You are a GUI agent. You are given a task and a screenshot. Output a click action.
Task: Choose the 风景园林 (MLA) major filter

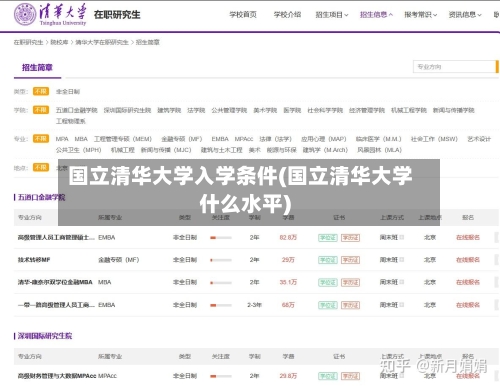379,150
